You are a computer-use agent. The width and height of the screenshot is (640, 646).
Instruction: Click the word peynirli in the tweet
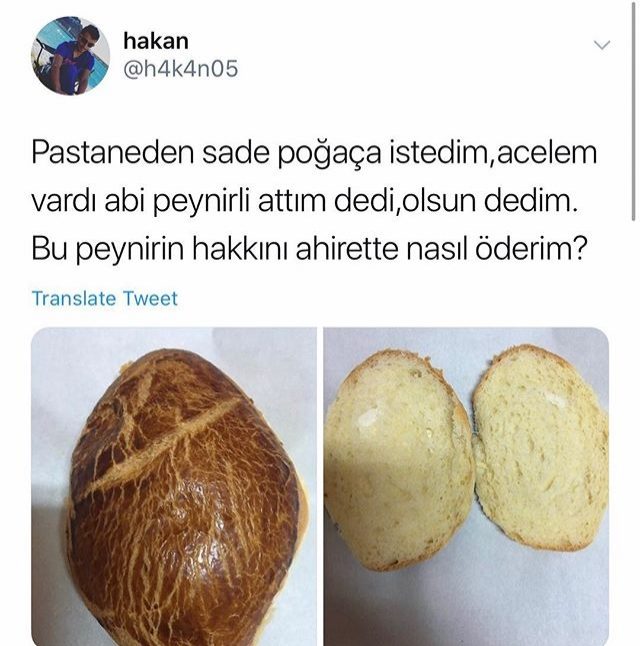[x=201, y=203]
